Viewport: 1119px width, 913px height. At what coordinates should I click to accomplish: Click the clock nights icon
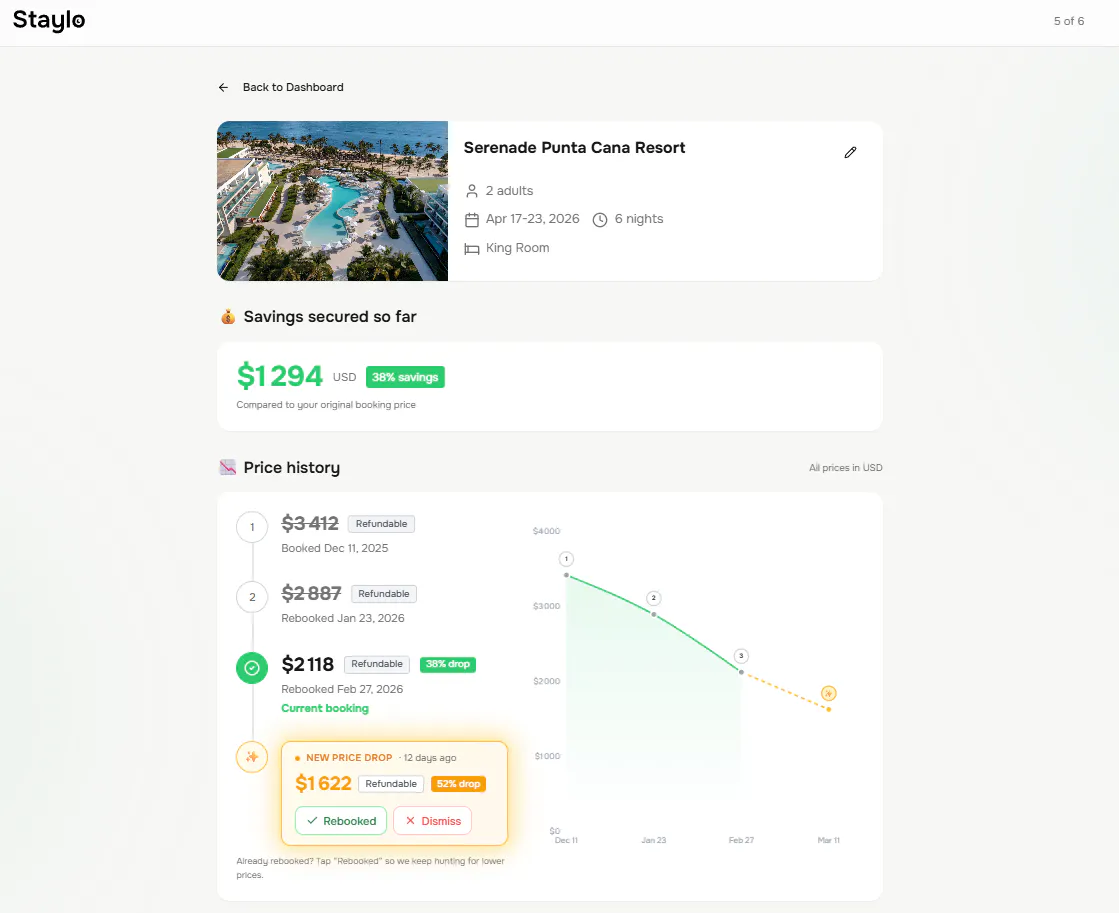click(x=600, y=219)
